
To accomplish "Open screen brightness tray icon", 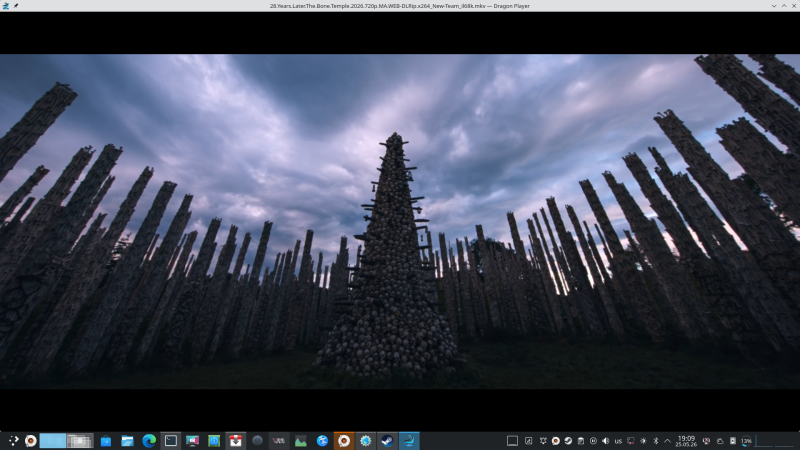I will [643, 441].
